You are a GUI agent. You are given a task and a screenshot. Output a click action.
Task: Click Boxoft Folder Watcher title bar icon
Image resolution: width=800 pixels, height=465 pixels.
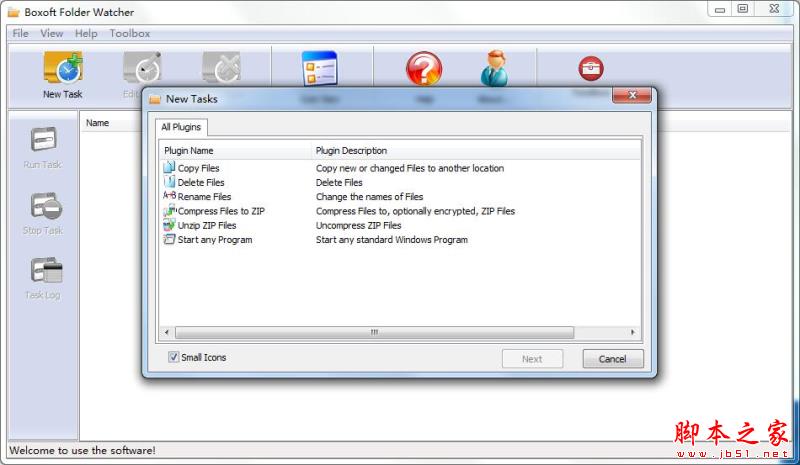coord(13,12)
